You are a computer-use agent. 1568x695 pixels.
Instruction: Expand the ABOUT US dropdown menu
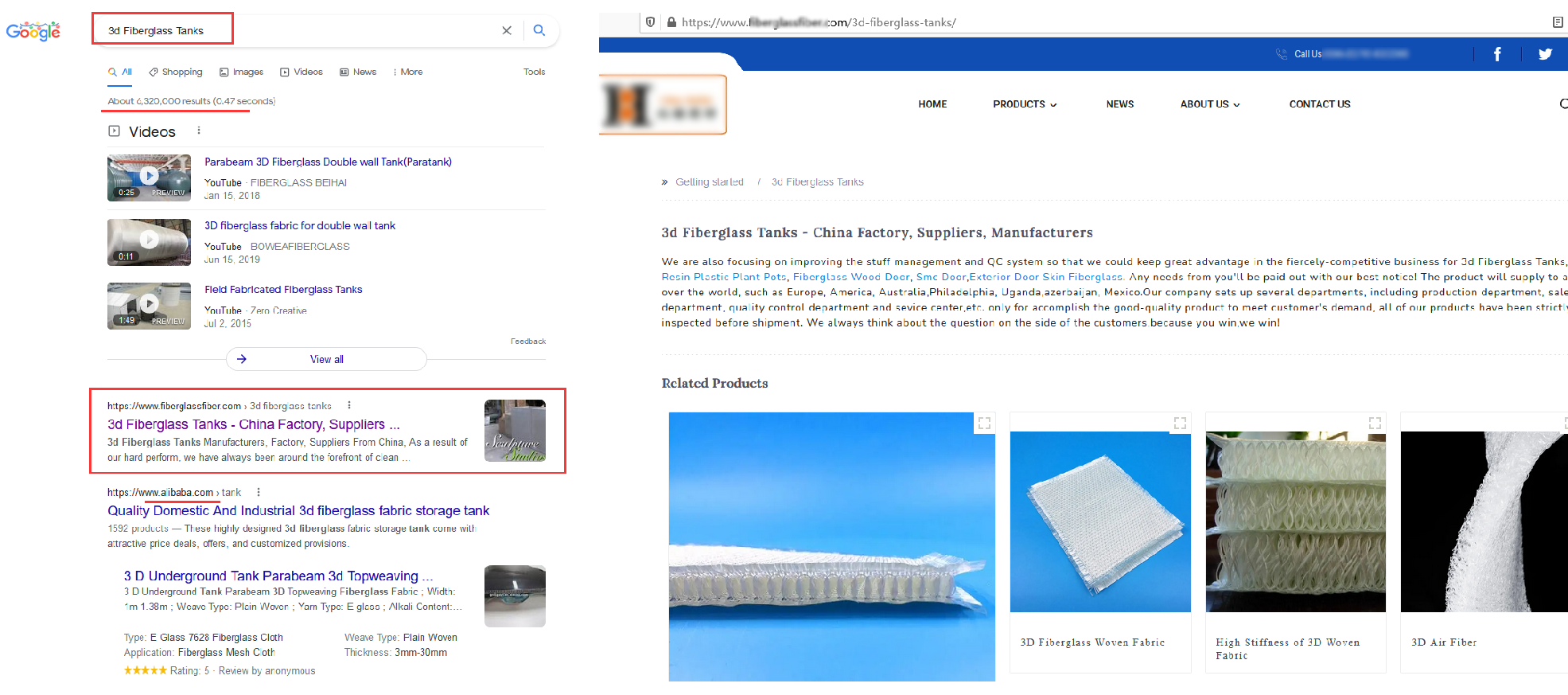[x=1209, y=104]
